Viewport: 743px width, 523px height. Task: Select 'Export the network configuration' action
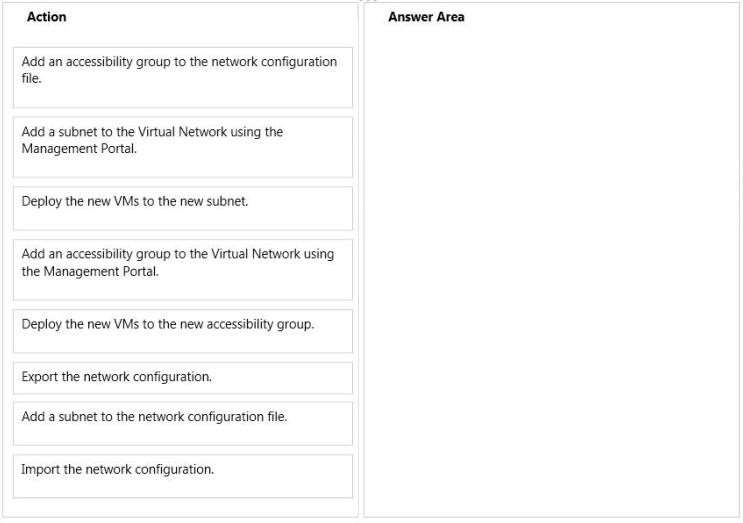click(x=183, y=378)
